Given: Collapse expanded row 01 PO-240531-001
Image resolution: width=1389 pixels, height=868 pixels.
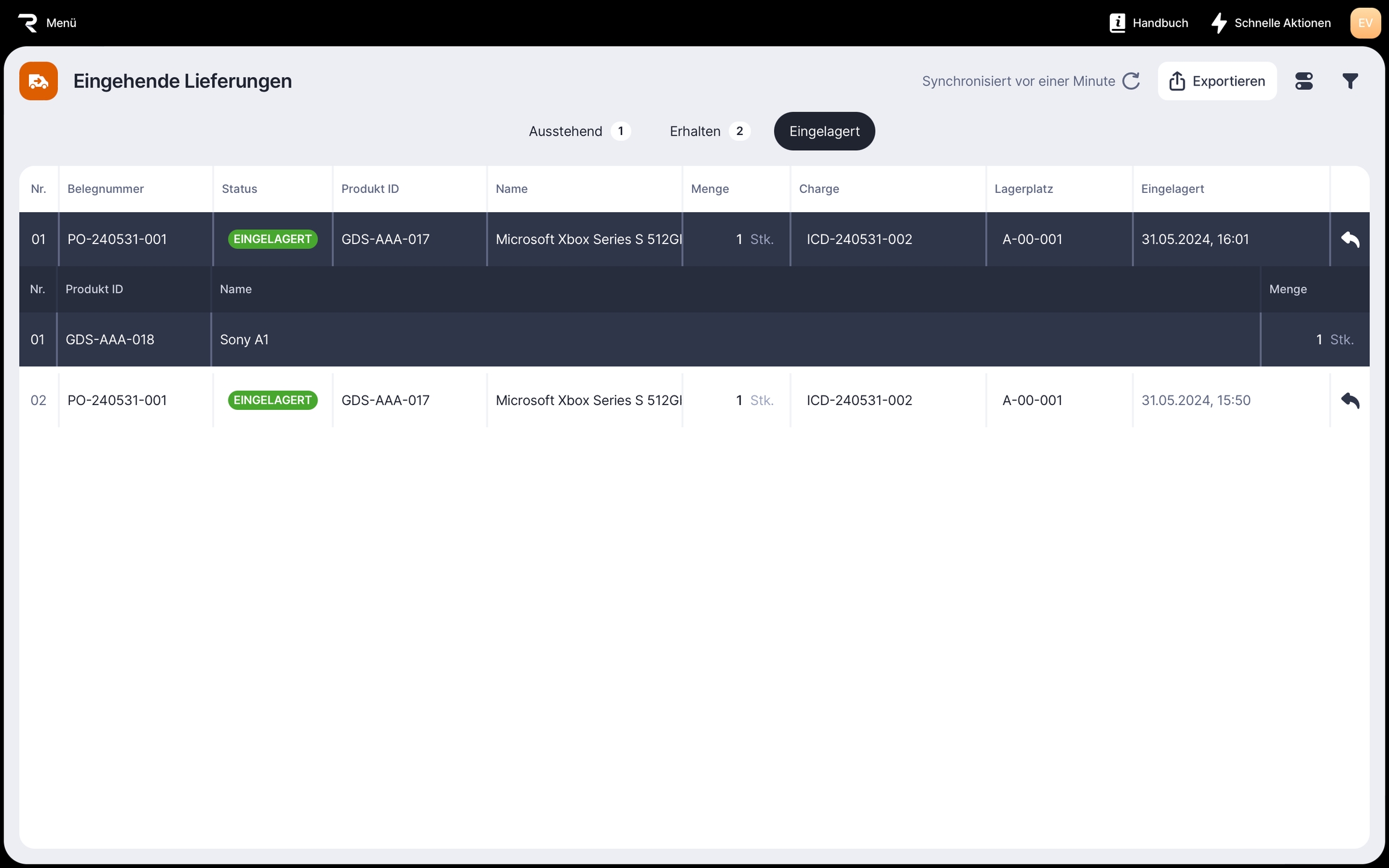Looking at the screenshot, I should click(117, 239).
